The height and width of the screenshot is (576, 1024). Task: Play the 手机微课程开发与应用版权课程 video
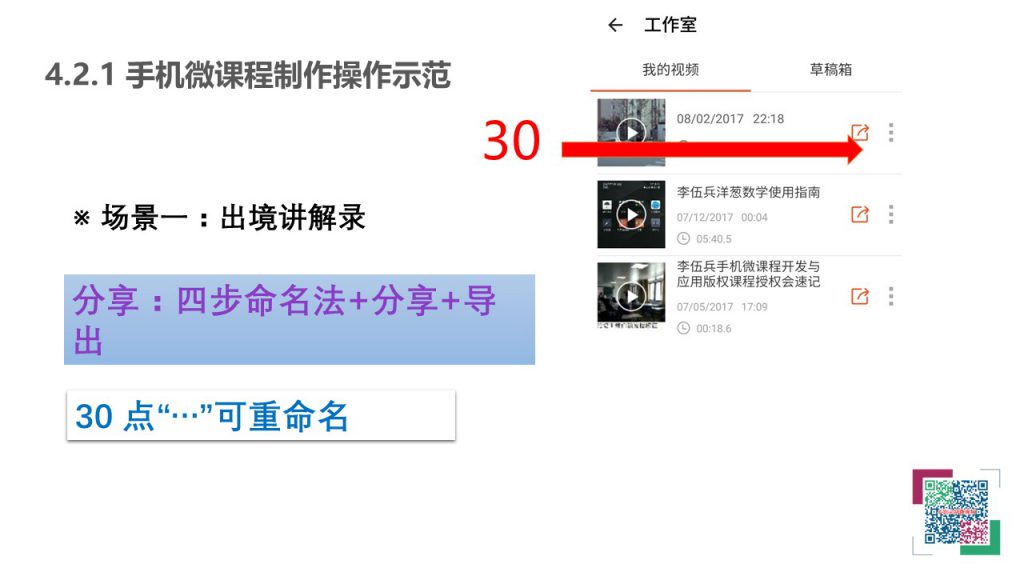631,296
